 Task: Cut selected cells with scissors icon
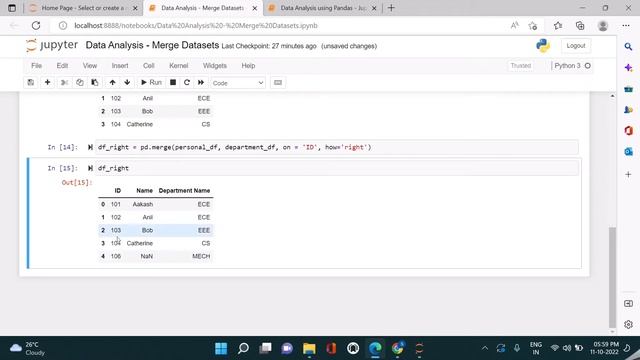pos(64,82)
